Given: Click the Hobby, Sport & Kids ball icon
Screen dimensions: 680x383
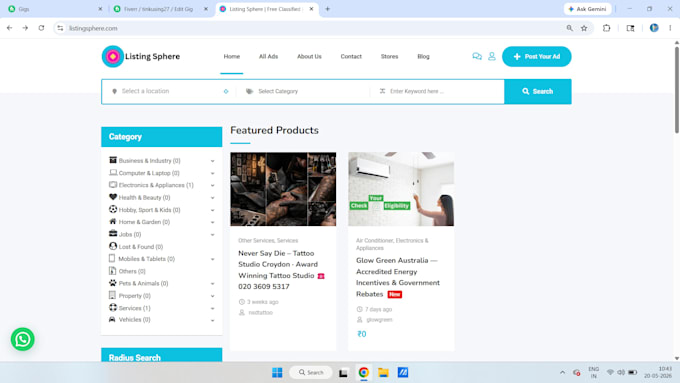Looking at the screenshot, I should click(x=113, y=209).
